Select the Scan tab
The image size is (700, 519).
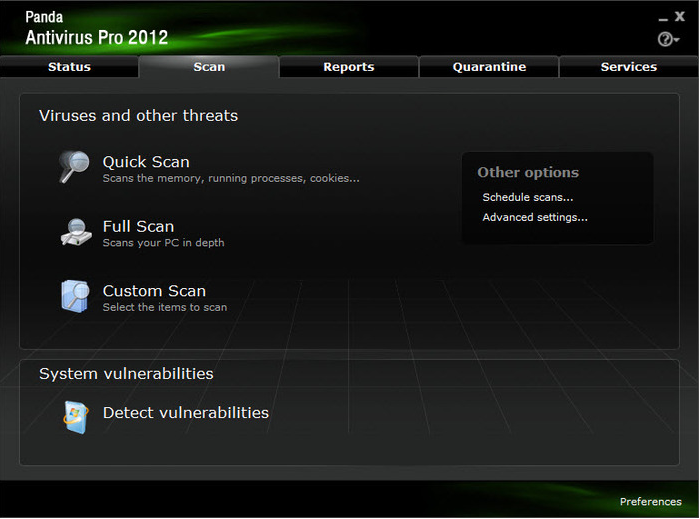point(209,67)
